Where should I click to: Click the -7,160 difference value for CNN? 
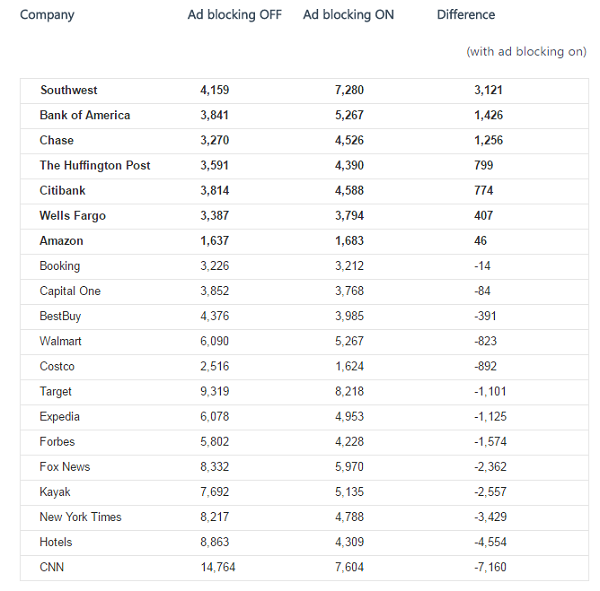491,567
